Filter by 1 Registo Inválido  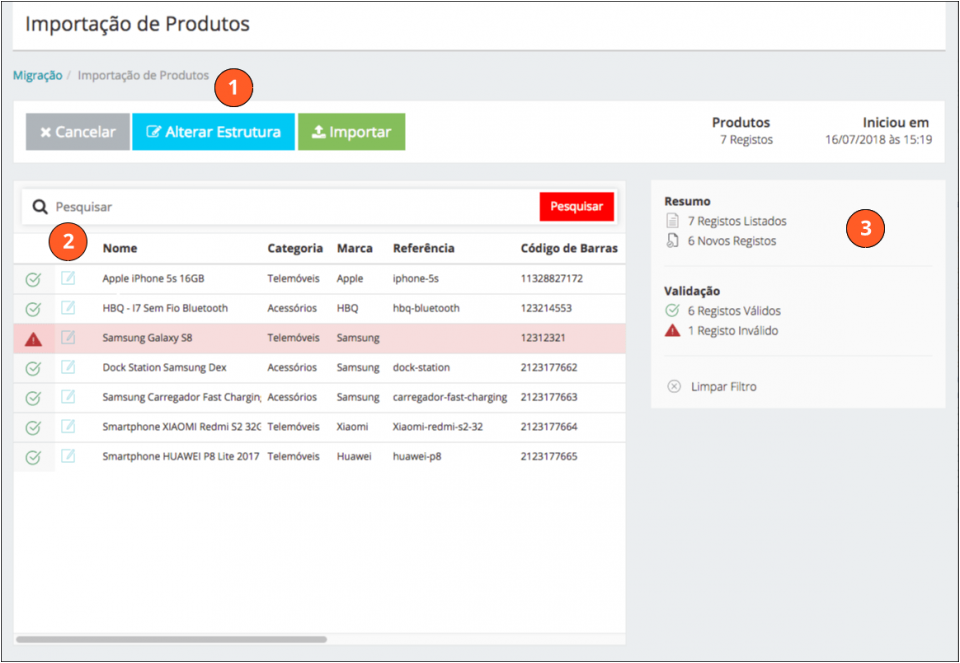(732, 331)
